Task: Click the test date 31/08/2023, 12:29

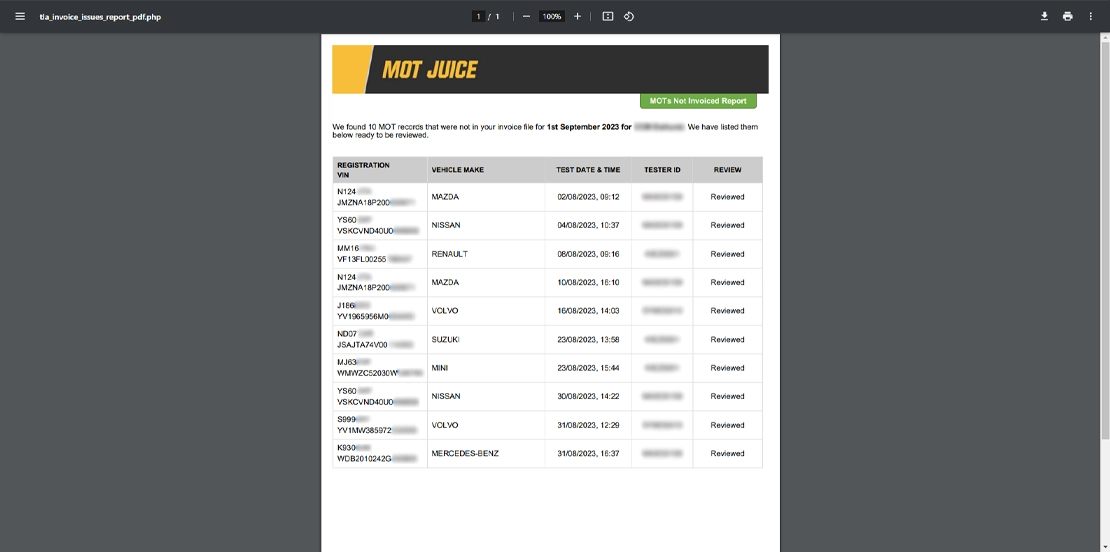Action: [588, 425]
